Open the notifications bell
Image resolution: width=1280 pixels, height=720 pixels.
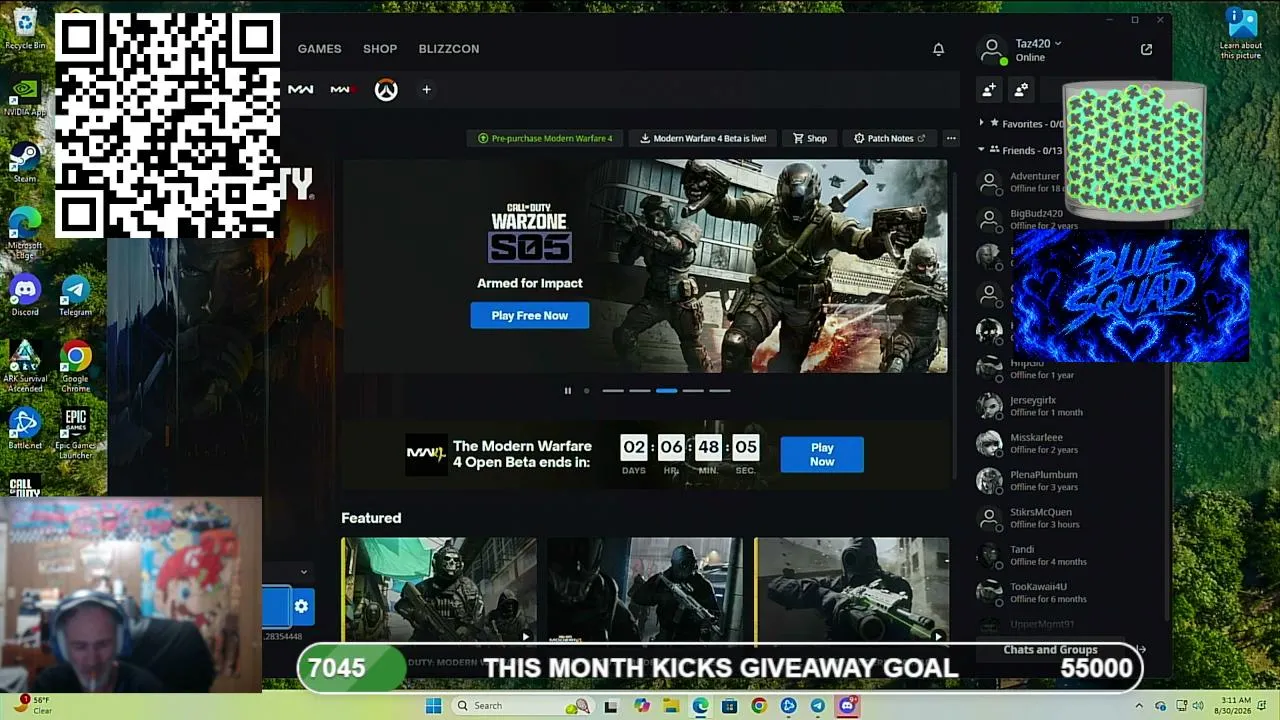point(938,49)
